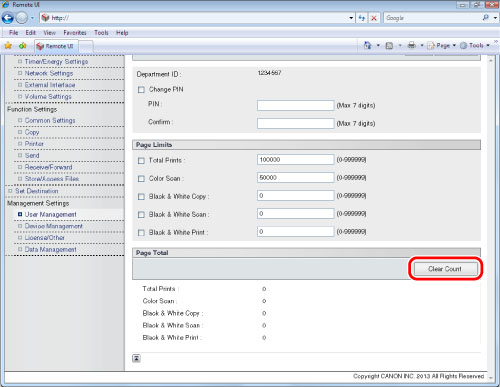This screenshot has width=500, height=387.
Task: Open the View menu
Action: coord(49,33)
